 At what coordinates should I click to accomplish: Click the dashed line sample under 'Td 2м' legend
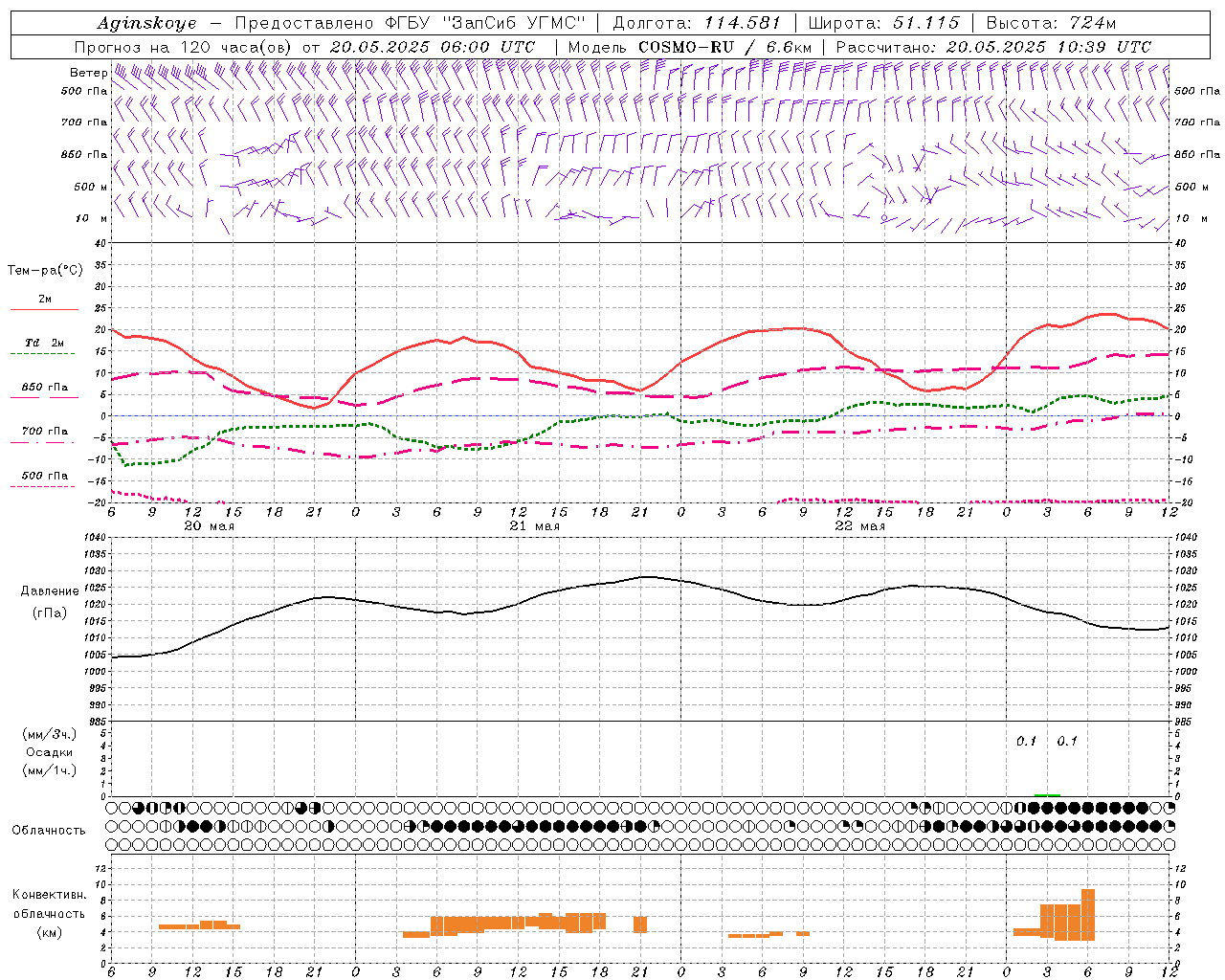click(42, 354)
